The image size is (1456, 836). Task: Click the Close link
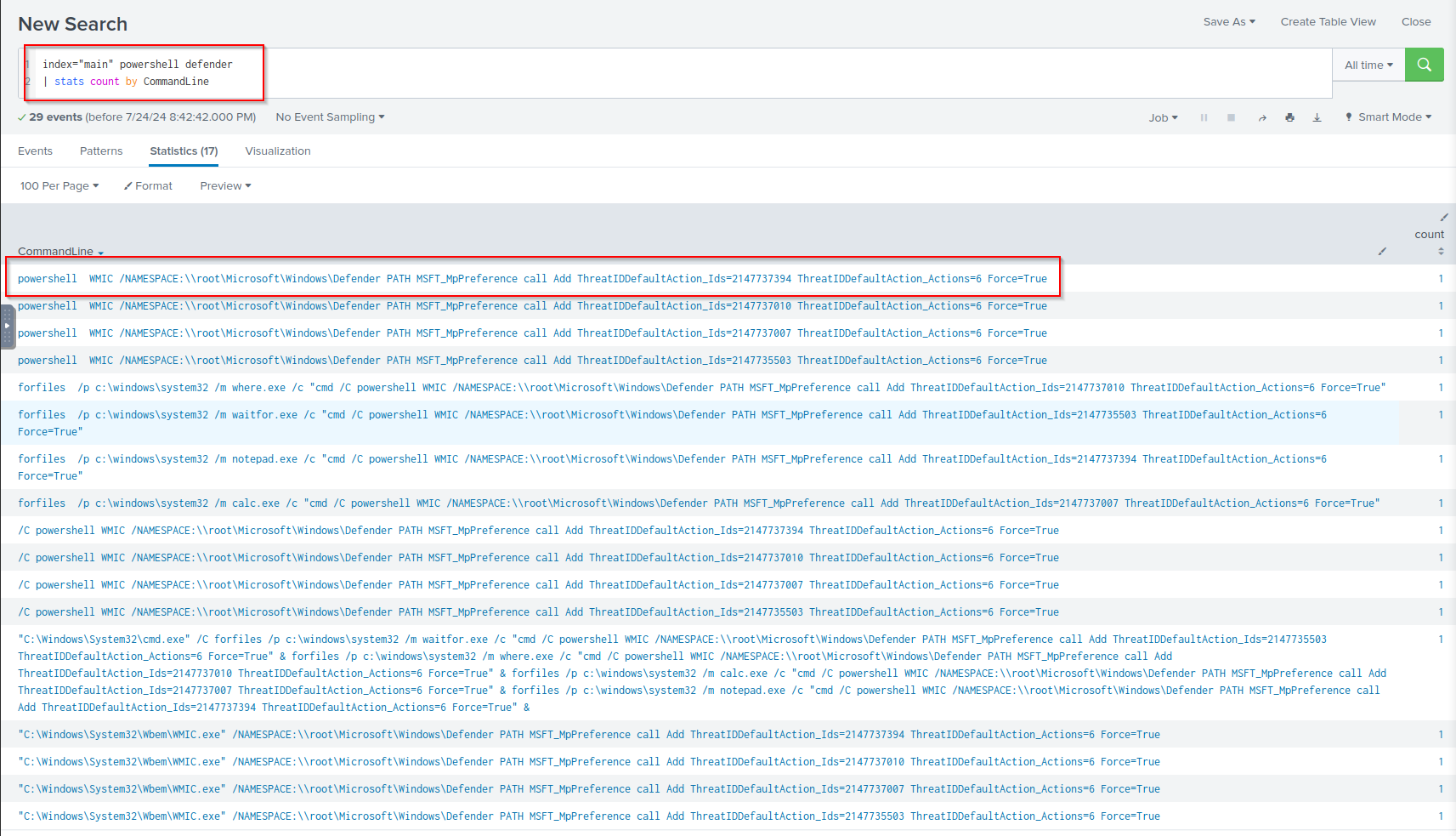click(x=1415, y=22)
